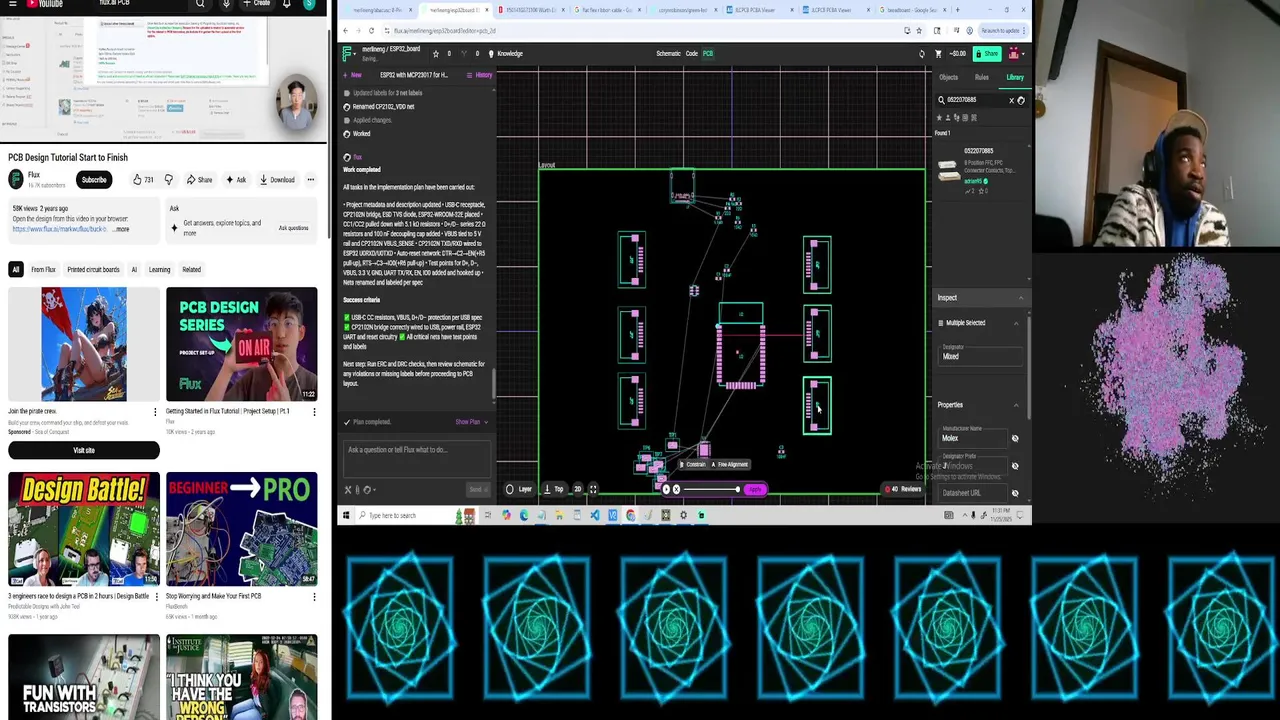The image size is (1280, 720).
Task: Open the 40 Reviews panel
Action: (x=904, y=489)
